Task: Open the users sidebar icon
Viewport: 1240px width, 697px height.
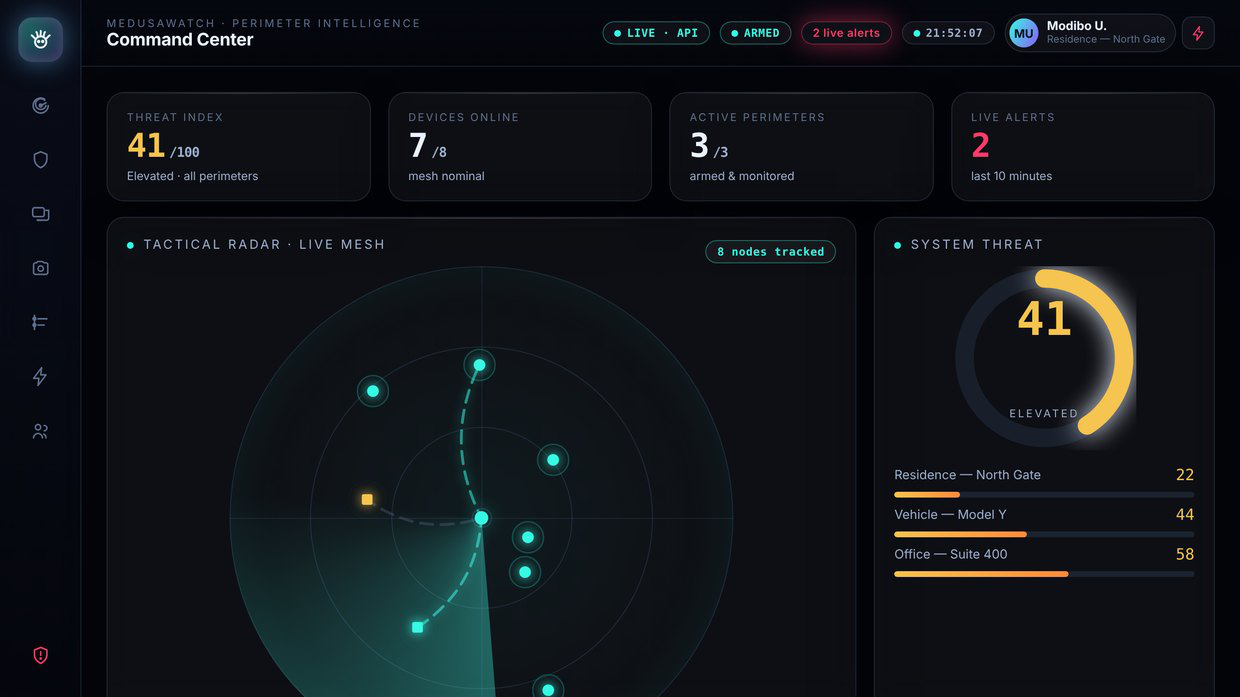Action: tap(40, 431)
